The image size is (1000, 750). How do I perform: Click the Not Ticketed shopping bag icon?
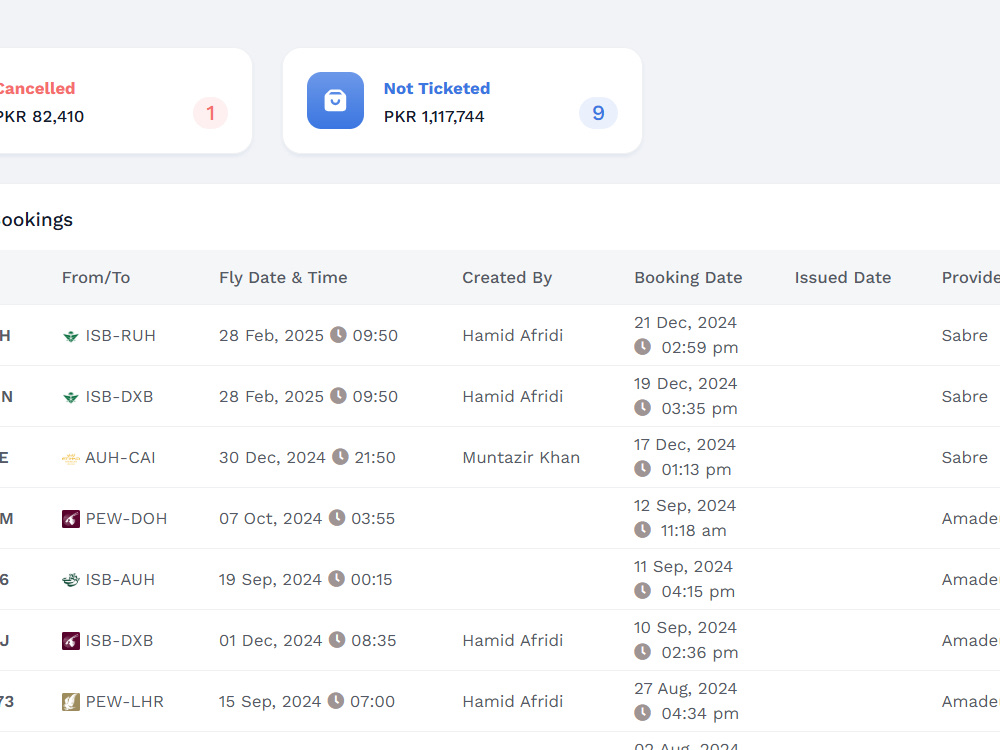pos(335,101)
